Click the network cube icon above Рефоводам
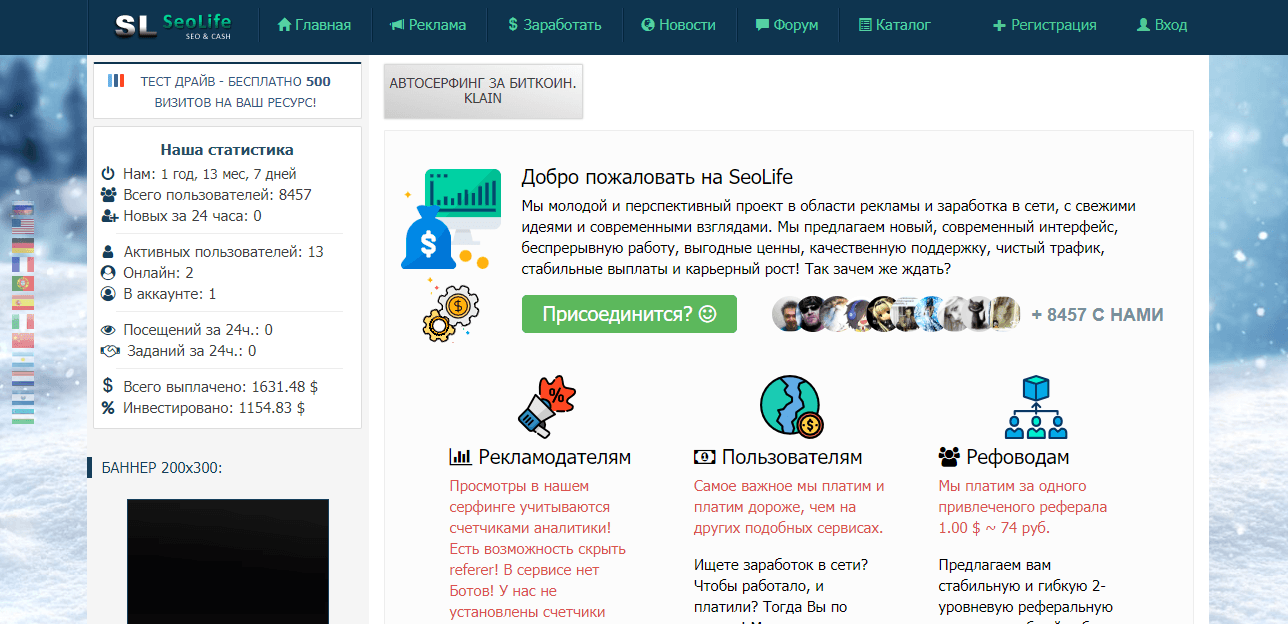 pos(1036,405)
